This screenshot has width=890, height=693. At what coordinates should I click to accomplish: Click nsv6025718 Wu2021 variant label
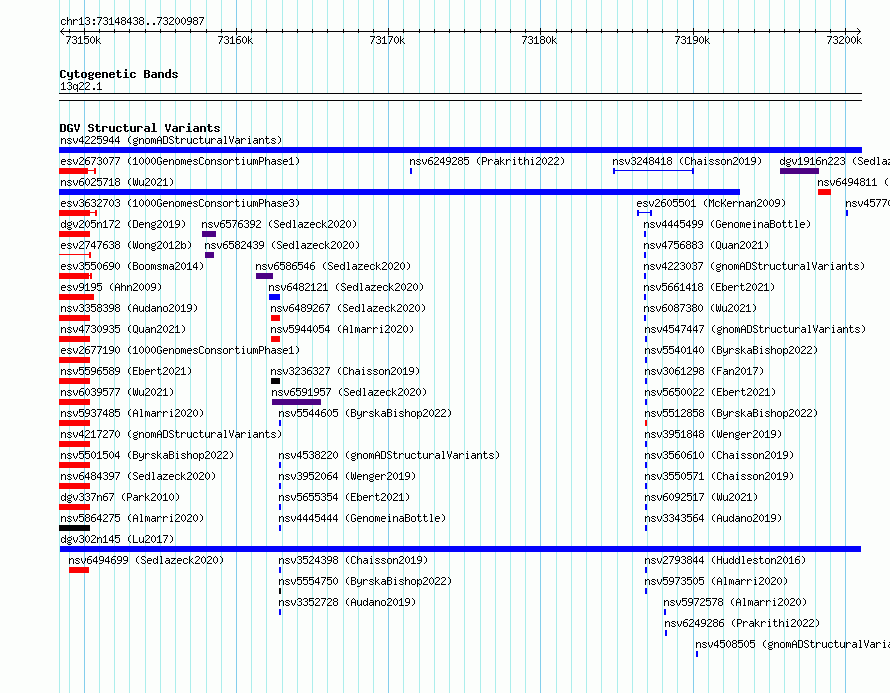tap(117, 182)
